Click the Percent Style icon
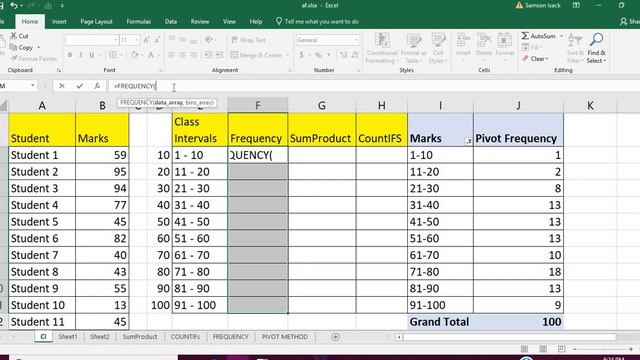 point(318,55)
